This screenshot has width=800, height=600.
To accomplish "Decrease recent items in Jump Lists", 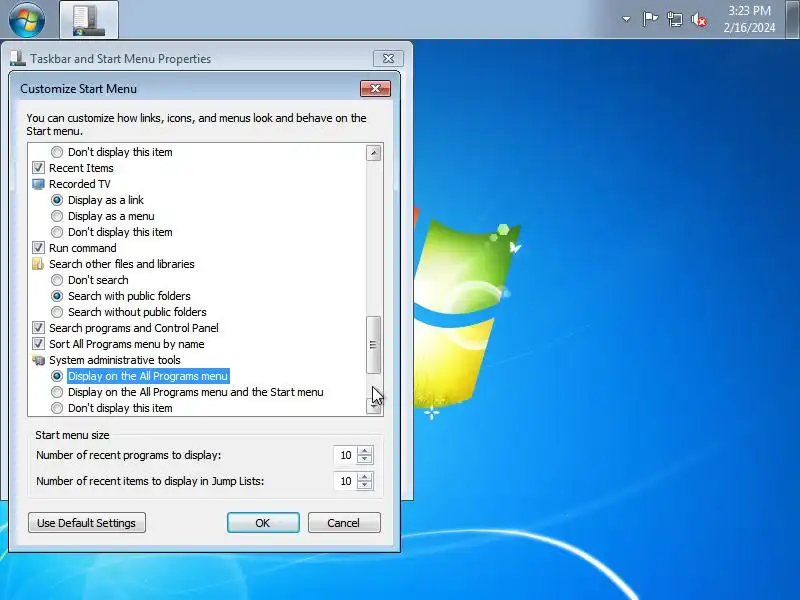I will 364,485.
